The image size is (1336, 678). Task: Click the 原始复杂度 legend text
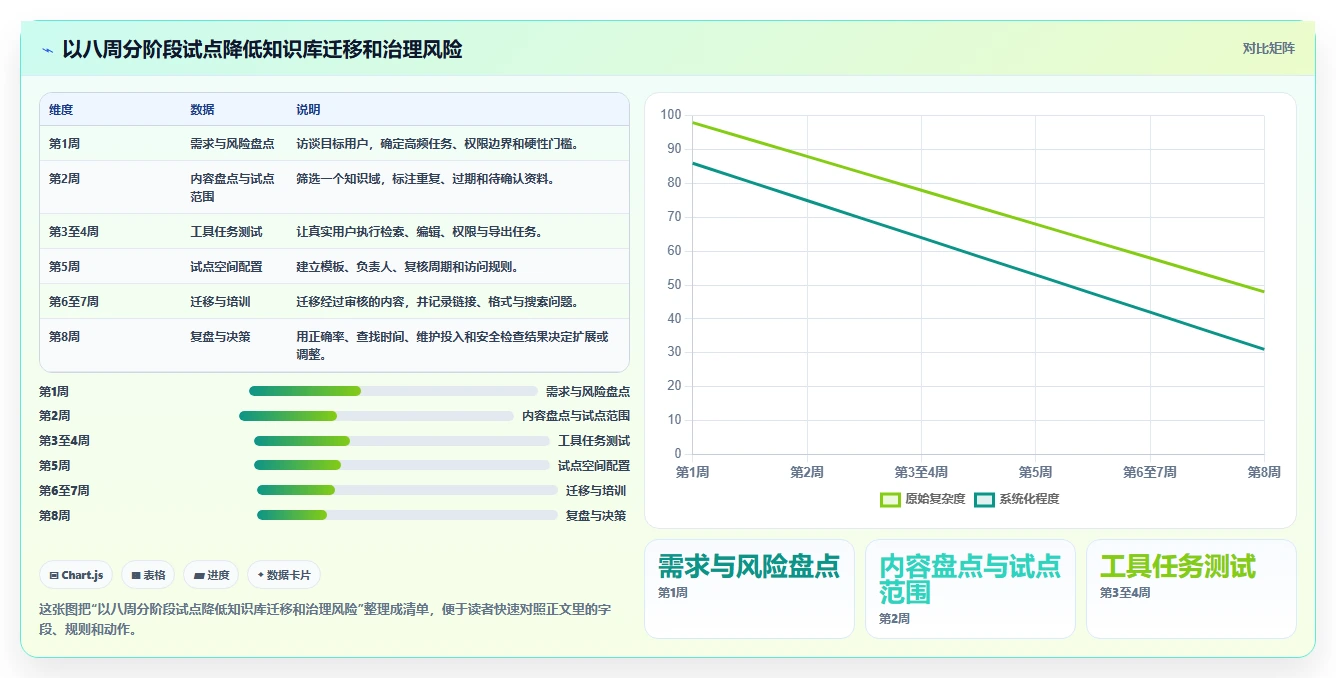click(x=935, y=499)
